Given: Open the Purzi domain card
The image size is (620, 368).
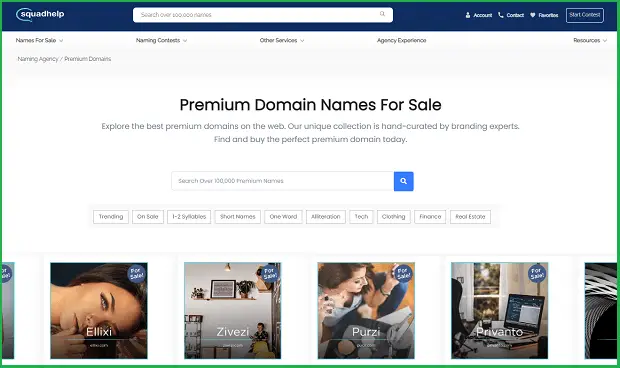Looking at the screenshot, I should pyautogui.click(x=366, y=311).
